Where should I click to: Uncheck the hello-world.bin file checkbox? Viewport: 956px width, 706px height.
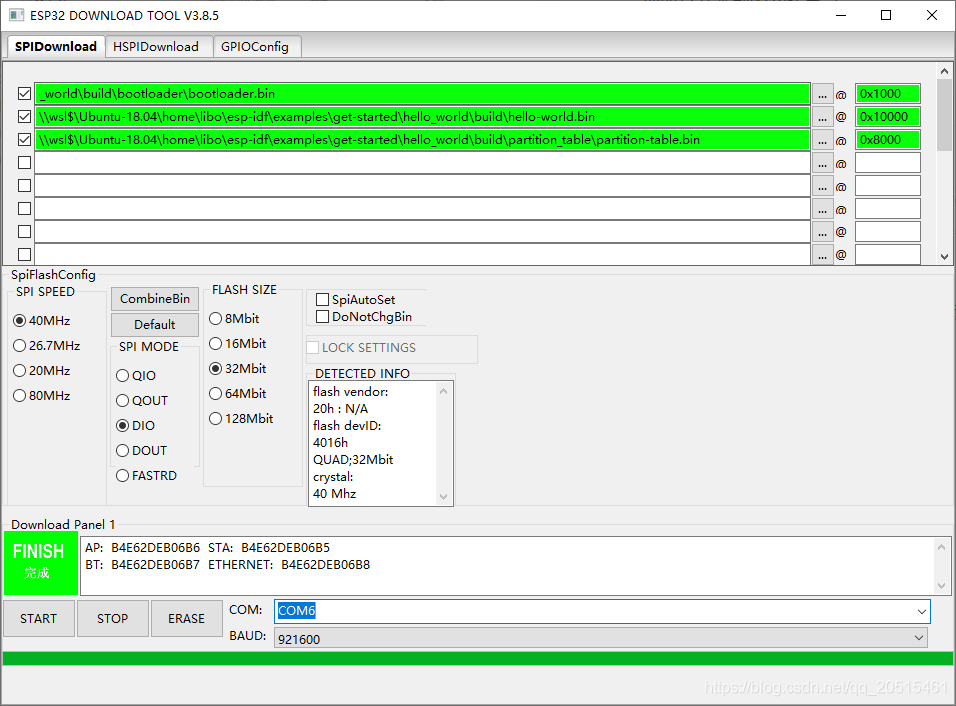24,116
